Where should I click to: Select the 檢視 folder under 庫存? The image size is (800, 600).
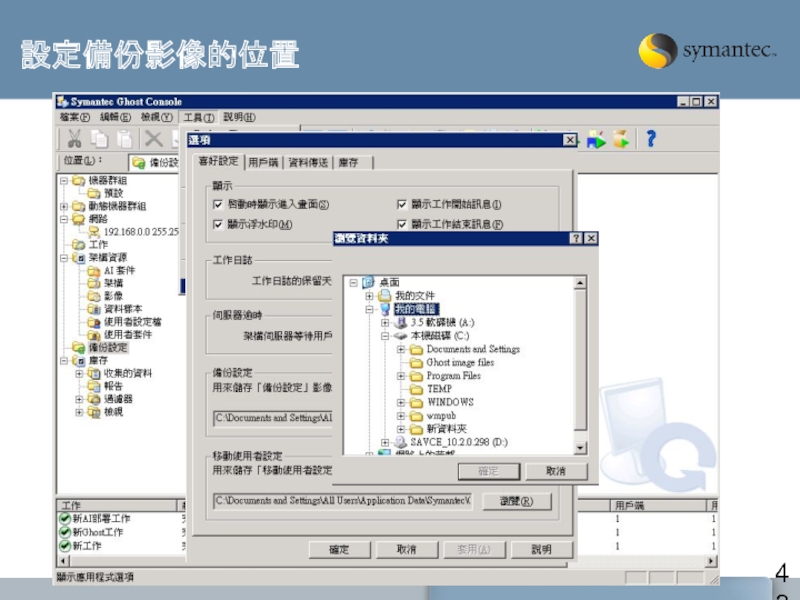113,412
